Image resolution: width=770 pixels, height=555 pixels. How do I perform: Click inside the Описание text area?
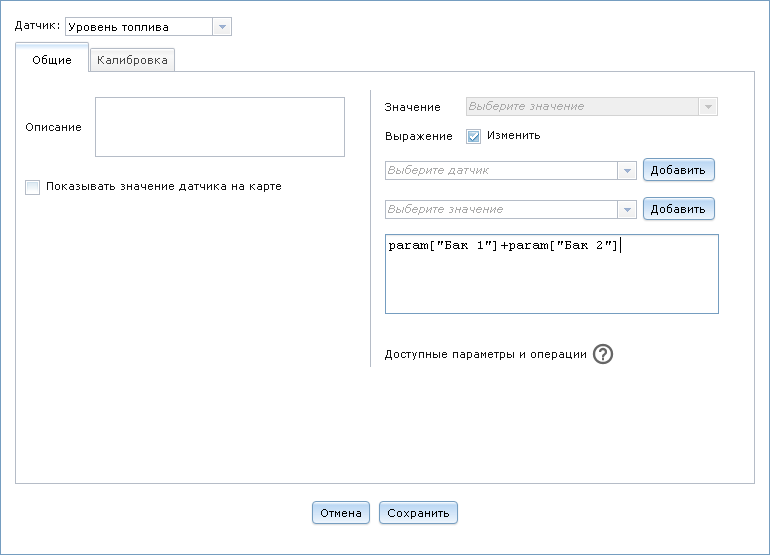(x=220, y=127)
